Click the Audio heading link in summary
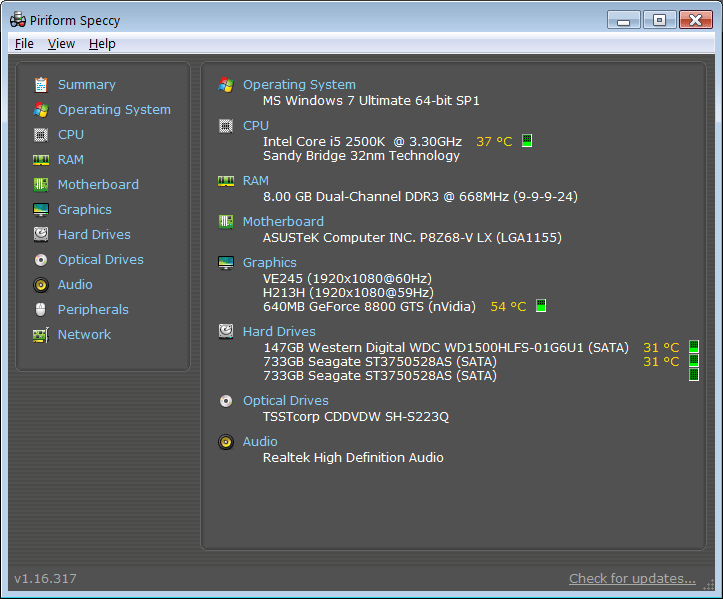The image size is (723, 599). point(260,442)
